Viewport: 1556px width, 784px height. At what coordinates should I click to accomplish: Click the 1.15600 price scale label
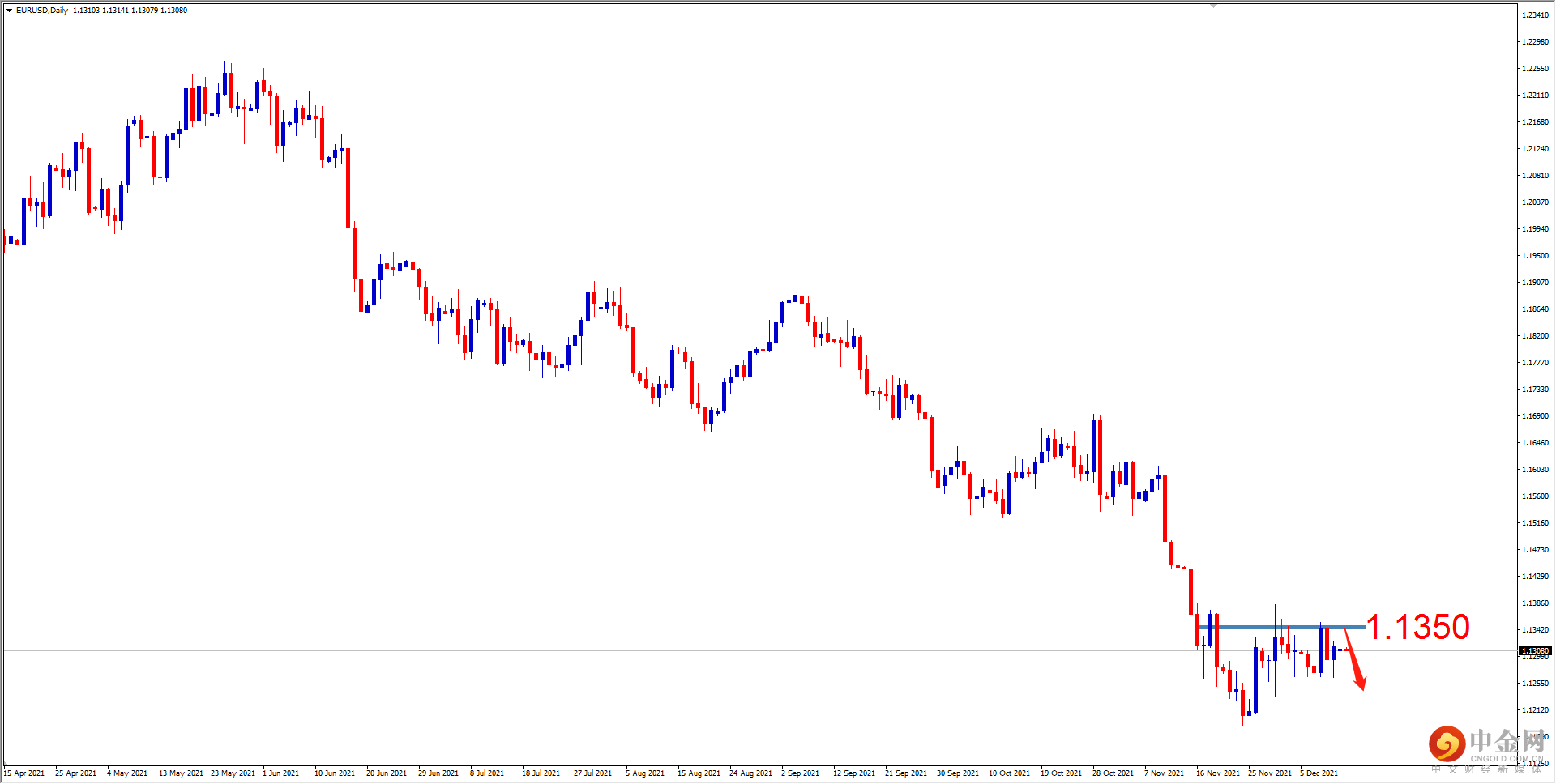click(x=1535, y=496)
